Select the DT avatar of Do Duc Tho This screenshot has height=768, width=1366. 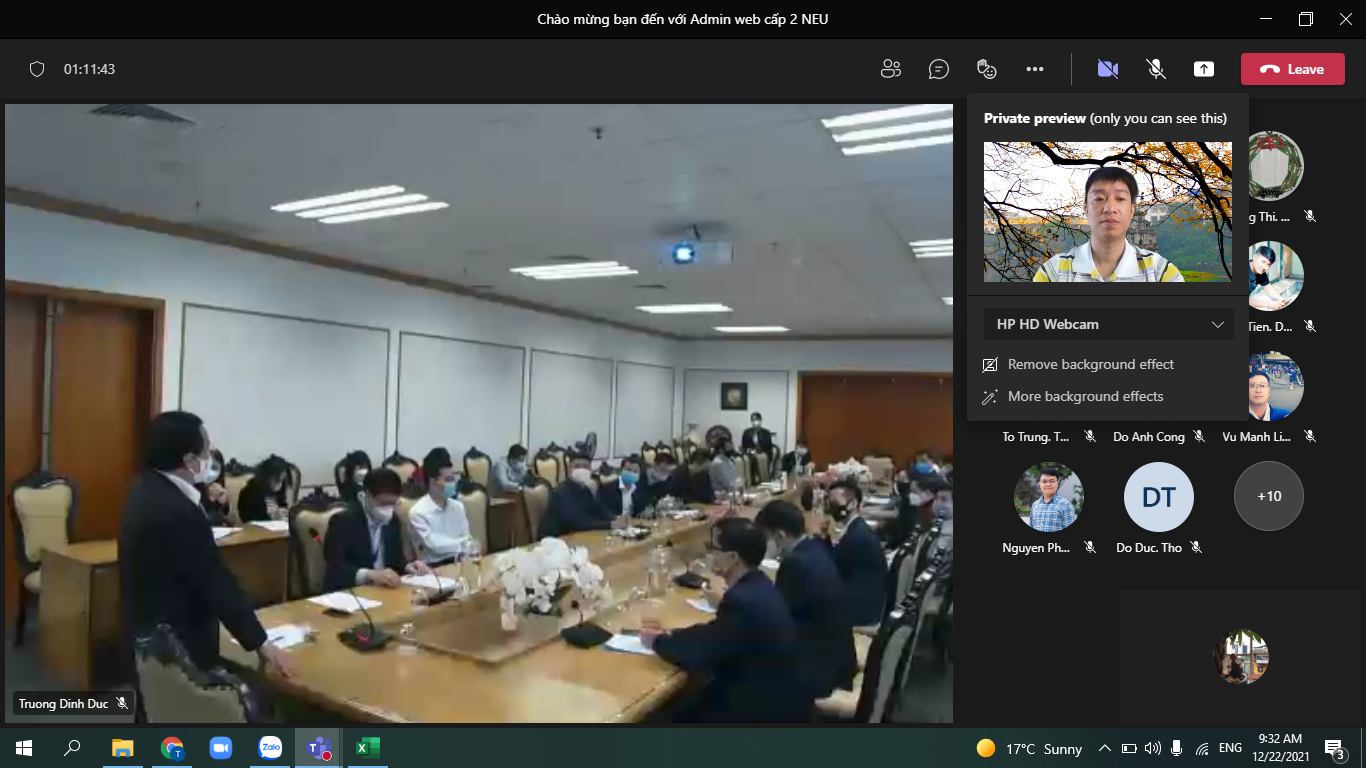pos(1158,496)
